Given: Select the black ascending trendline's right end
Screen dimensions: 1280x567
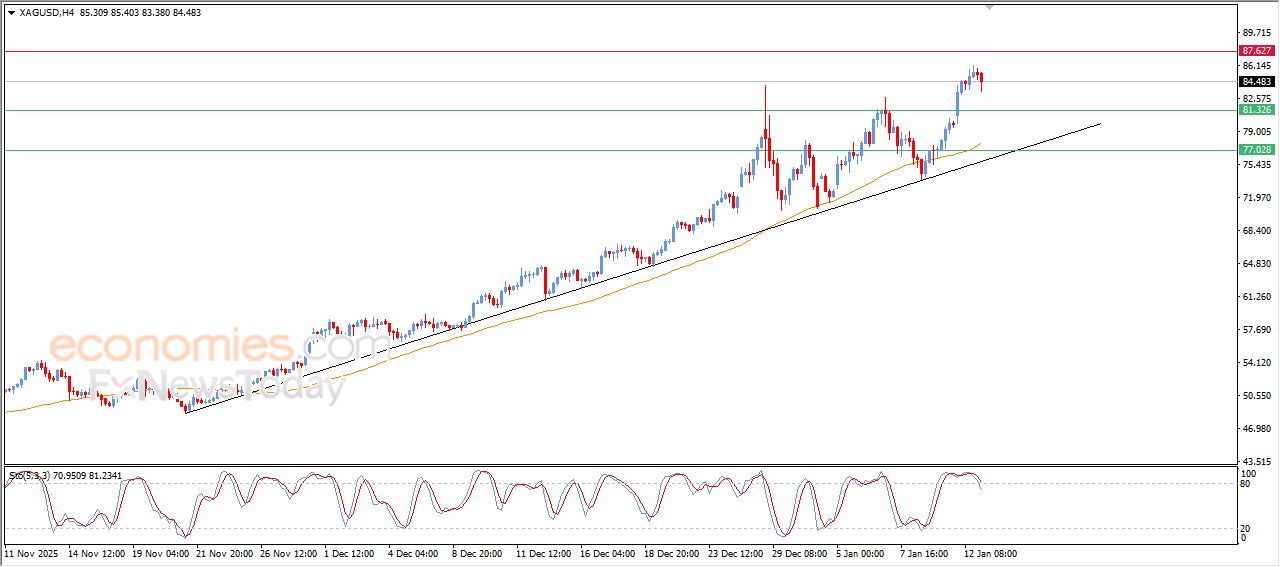Looking at the screenshot, I should pos(1098,124).
